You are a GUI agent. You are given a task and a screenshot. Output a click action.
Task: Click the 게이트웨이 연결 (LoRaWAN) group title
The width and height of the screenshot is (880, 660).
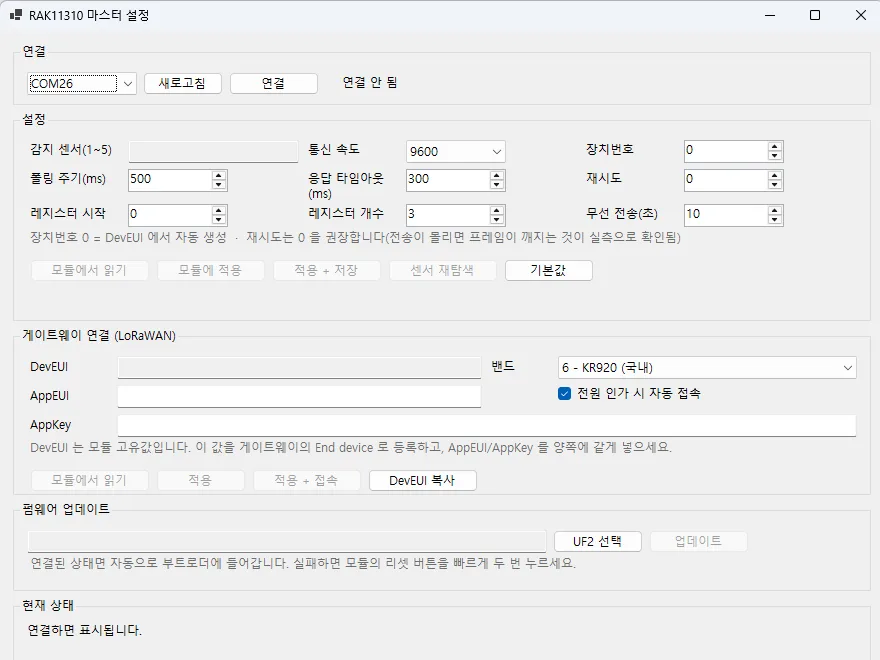(99, 336)
